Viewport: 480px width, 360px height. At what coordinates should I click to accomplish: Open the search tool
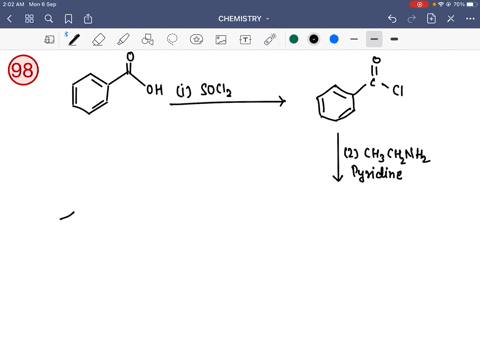tap(49, 19)
